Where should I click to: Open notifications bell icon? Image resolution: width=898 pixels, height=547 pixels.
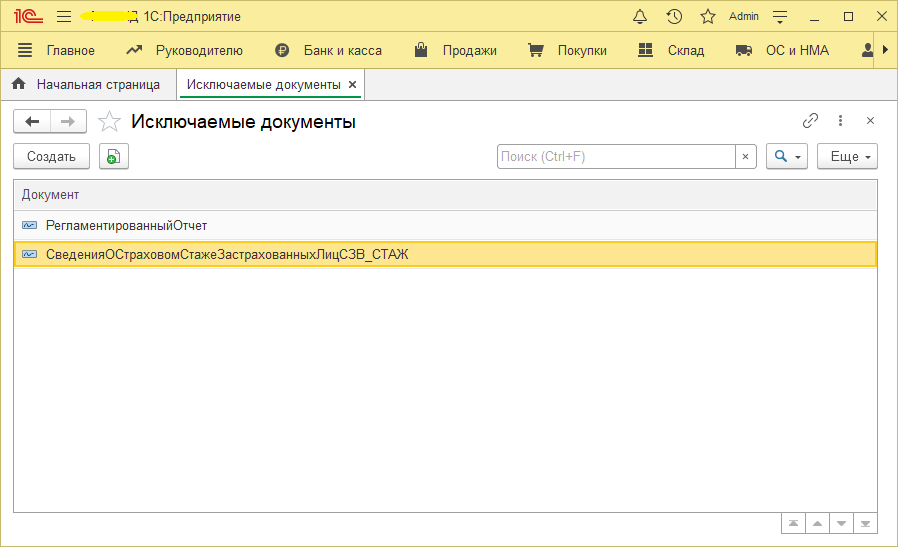point(640,17)
